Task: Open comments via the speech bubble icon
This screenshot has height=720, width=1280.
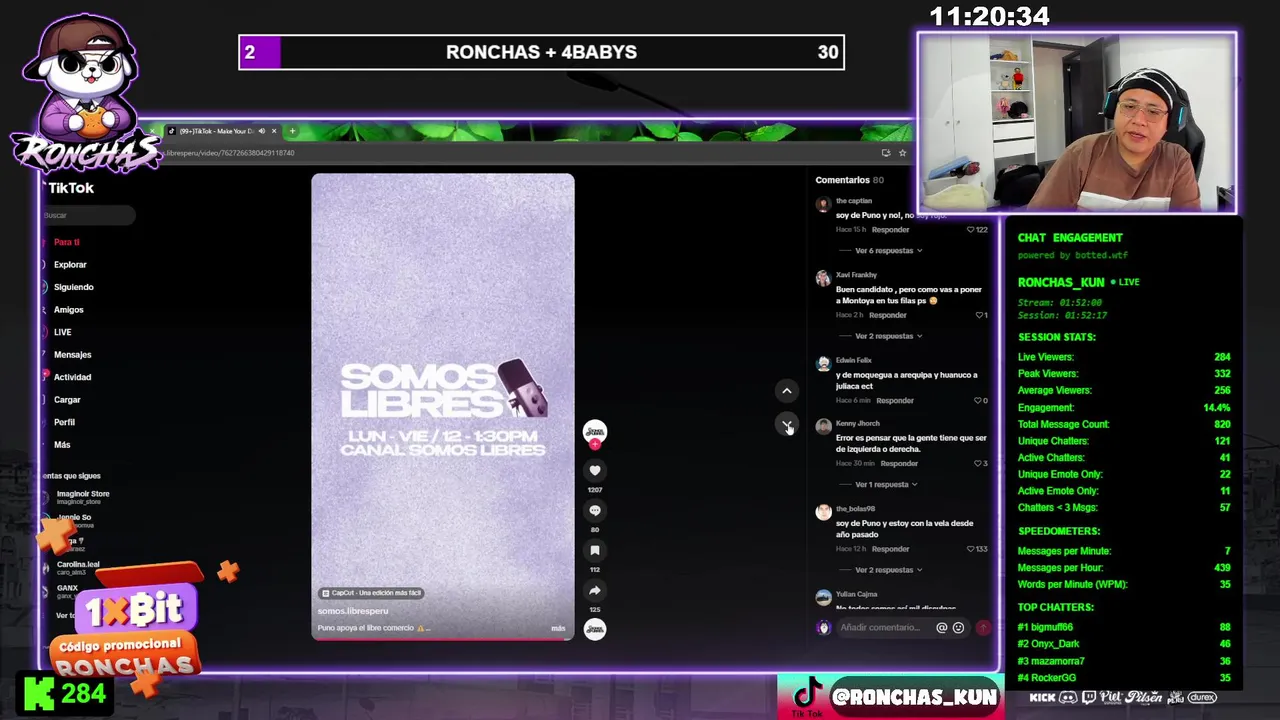Action: click(x=595, y=510)
